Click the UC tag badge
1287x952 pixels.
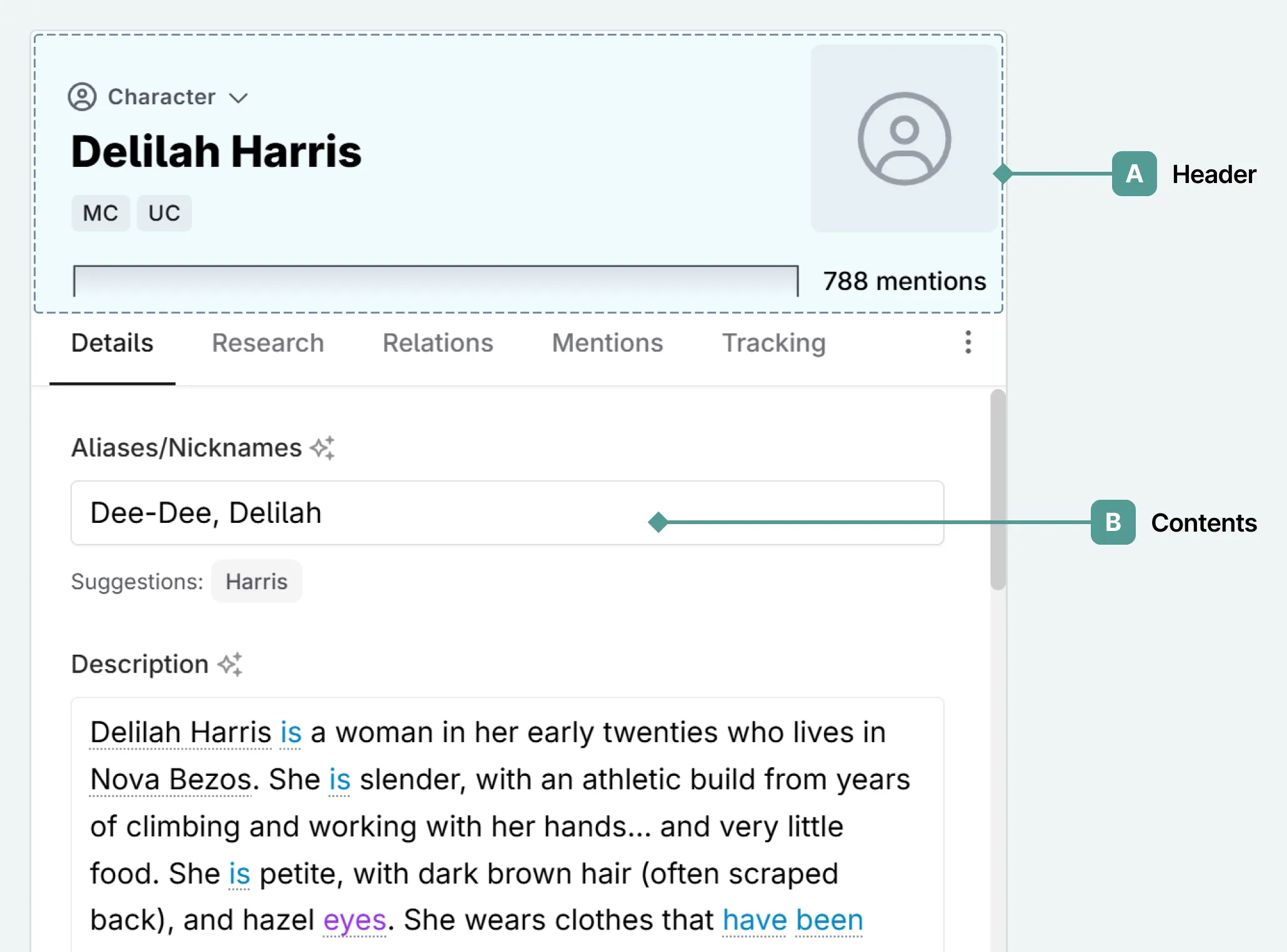click(x=164, y=213)
